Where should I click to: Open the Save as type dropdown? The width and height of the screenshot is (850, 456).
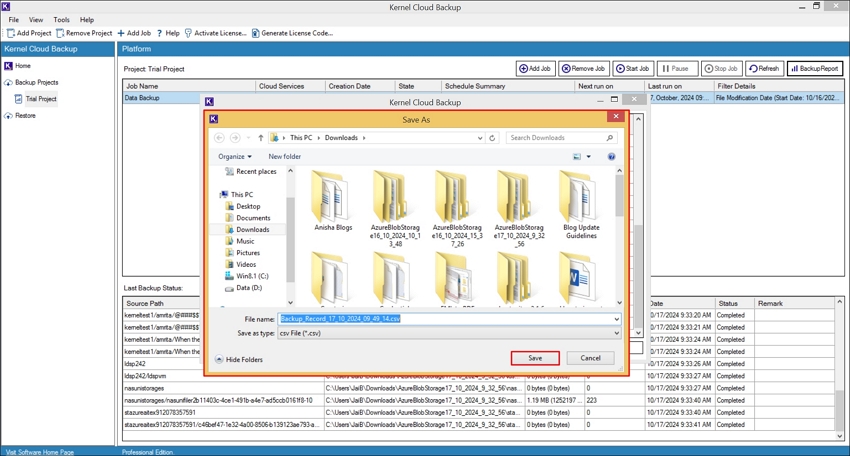click(449, 333)
